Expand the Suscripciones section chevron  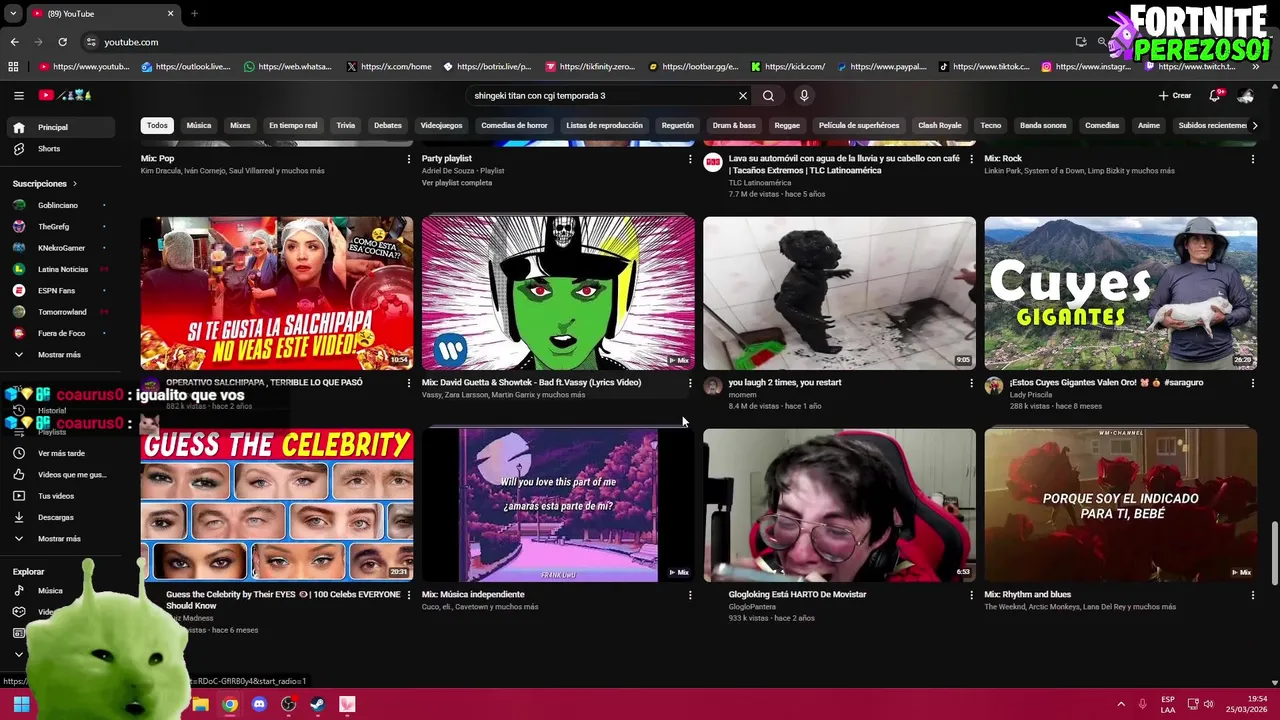coord(74,184)
